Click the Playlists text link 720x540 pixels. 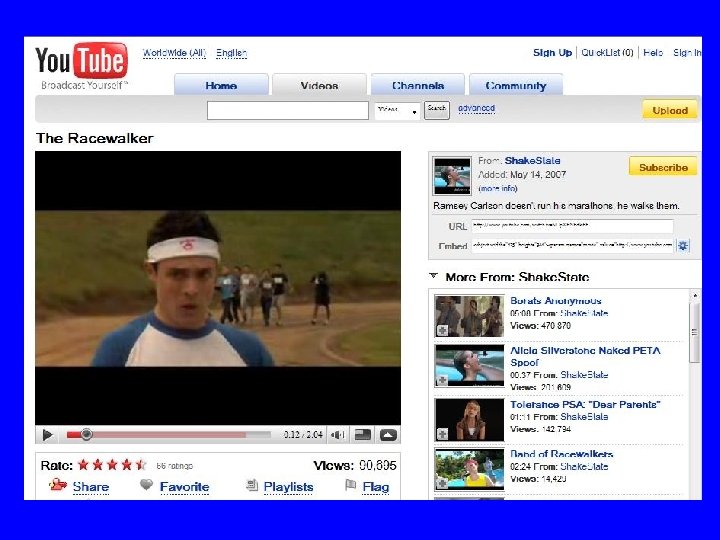tap(288, 487)
